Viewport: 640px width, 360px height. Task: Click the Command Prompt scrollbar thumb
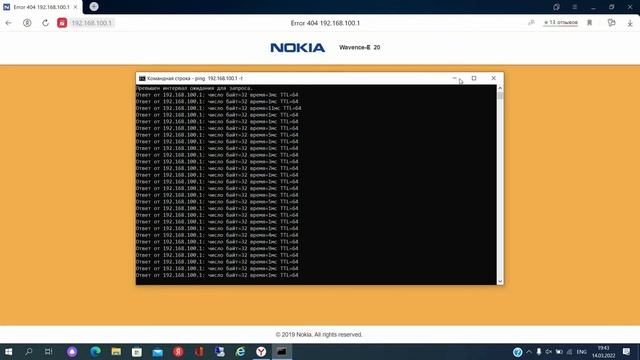point(500,96)
